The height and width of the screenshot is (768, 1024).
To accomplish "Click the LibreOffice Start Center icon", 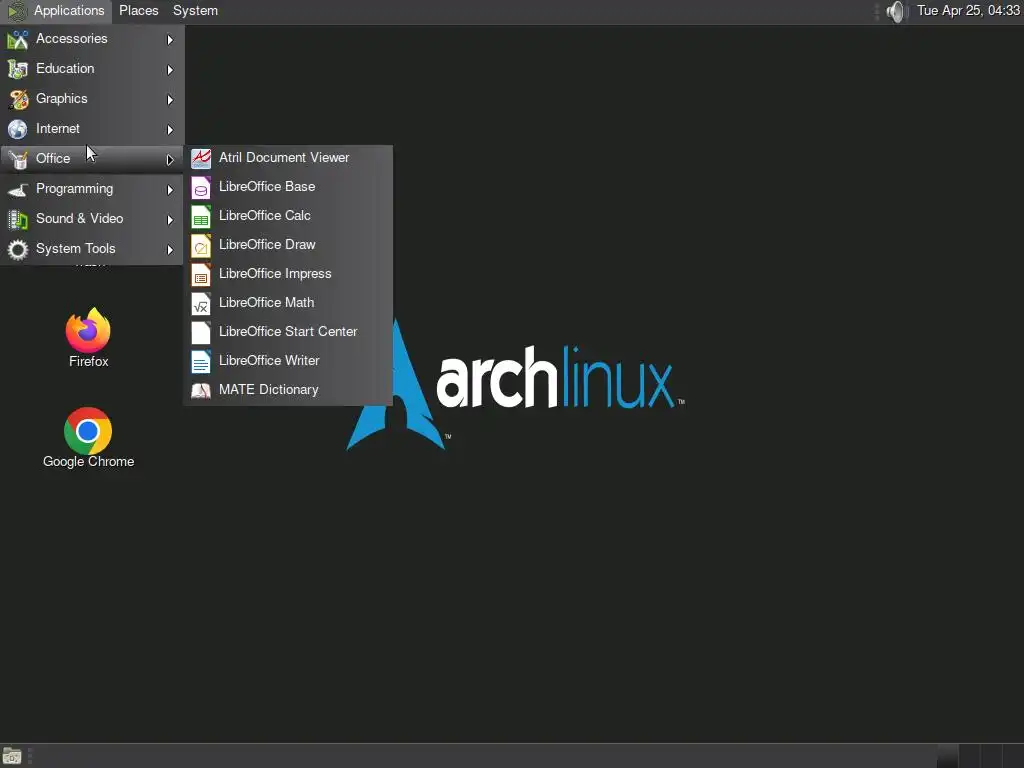I will tap(200, 332).
